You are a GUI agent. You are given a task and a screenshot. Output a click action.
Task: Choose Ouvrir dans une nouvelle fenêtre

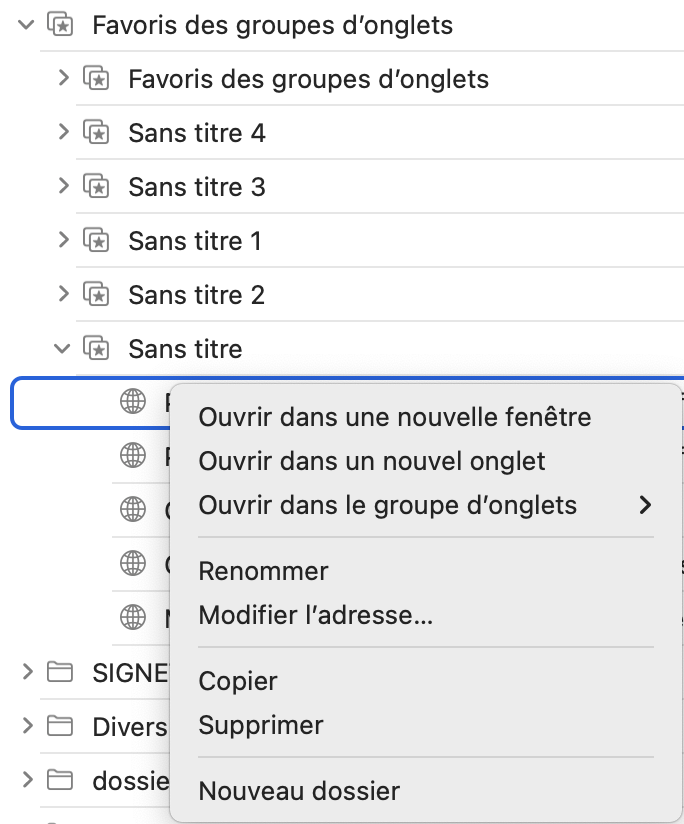coord(395,417)
